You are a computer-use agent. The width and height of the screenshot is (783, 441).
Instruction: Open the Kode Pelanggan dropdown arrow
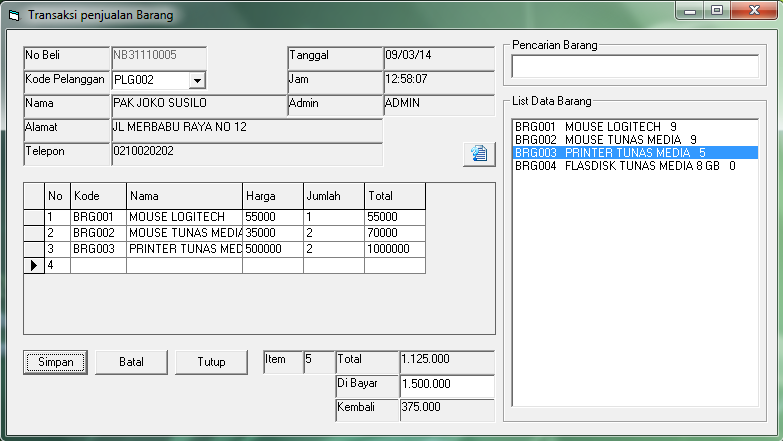coord(198,80)
